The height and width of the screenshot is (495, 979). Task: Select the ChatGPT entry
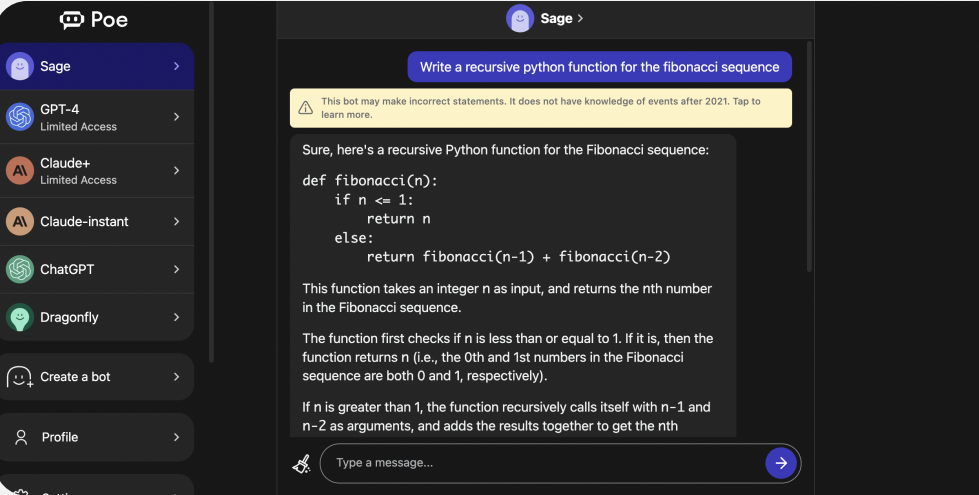coord(97,269)
